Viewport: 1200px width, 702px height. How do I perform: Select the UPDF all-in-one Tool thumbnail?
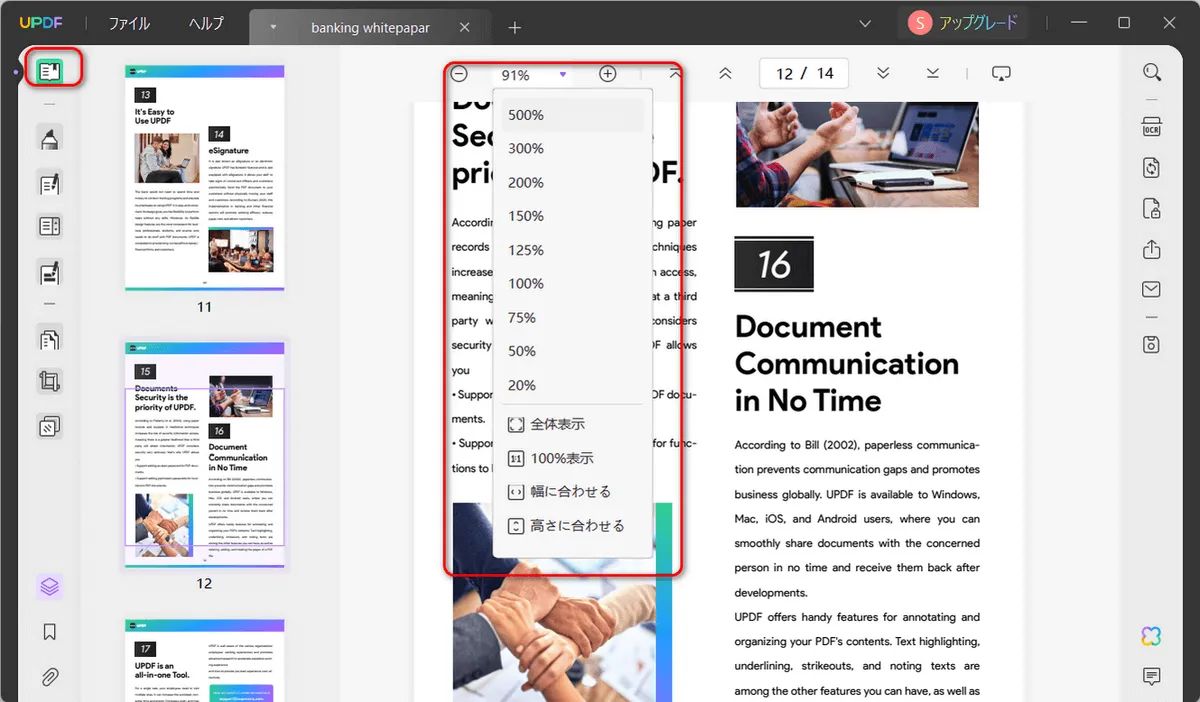[x=205, y=660]
